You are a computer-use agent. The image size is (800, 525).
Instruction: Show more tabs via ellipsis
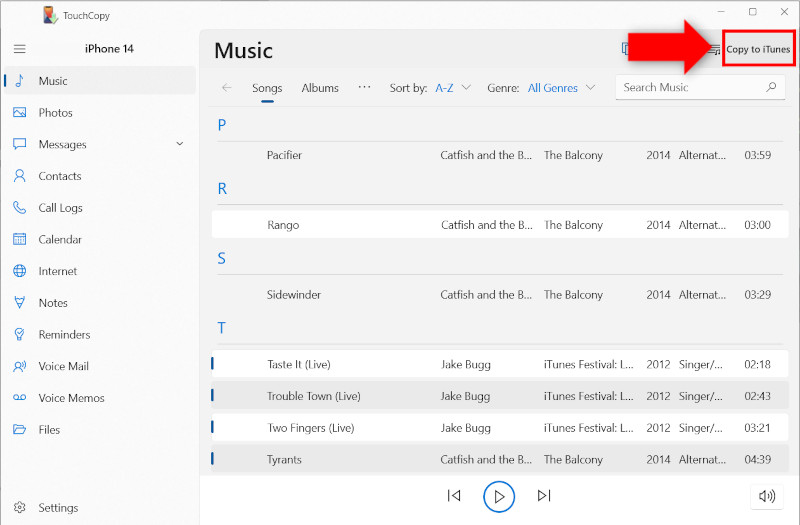(x=364, y=87)
